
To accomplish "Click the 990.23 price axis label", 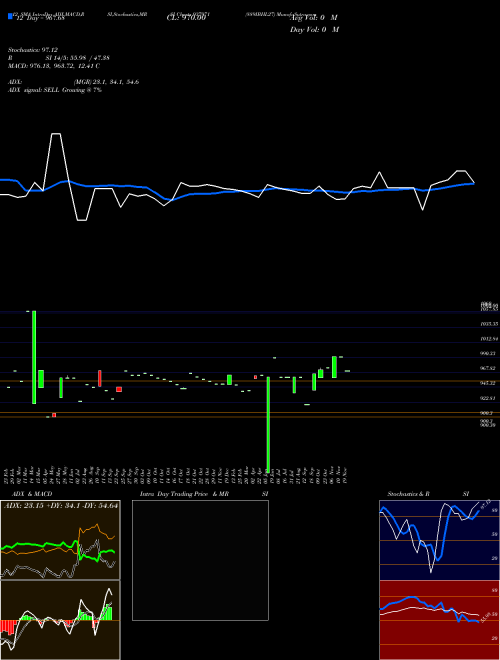I will point(489,354).
